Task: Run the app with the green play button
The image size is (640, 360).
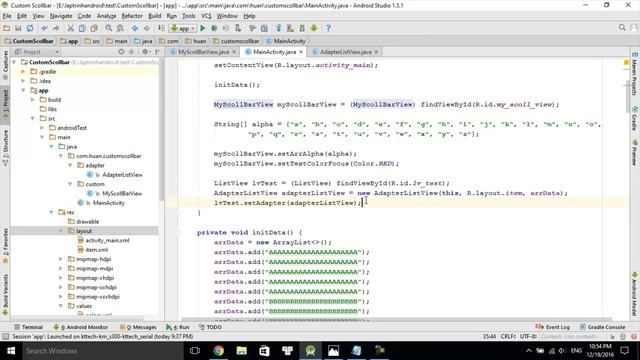Action: [x=203, y=28]
